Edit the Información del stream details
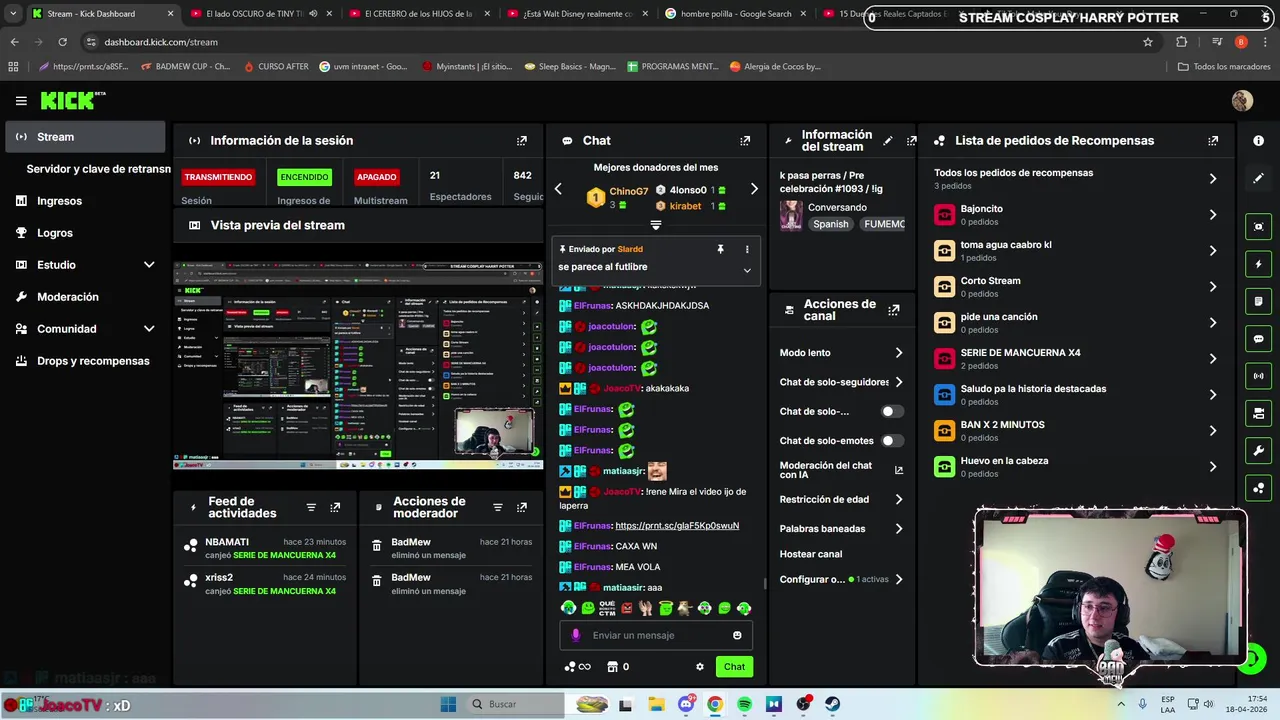The height and width of the screenshot is (720, 1280). coord(887,141)
